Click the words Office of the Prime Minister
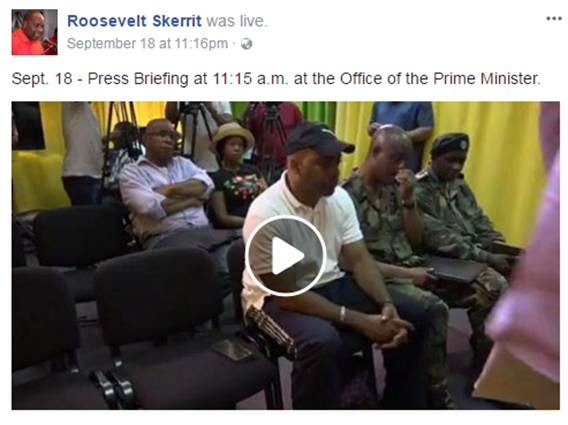Screen dimensions: 568x425 [440, 78]
